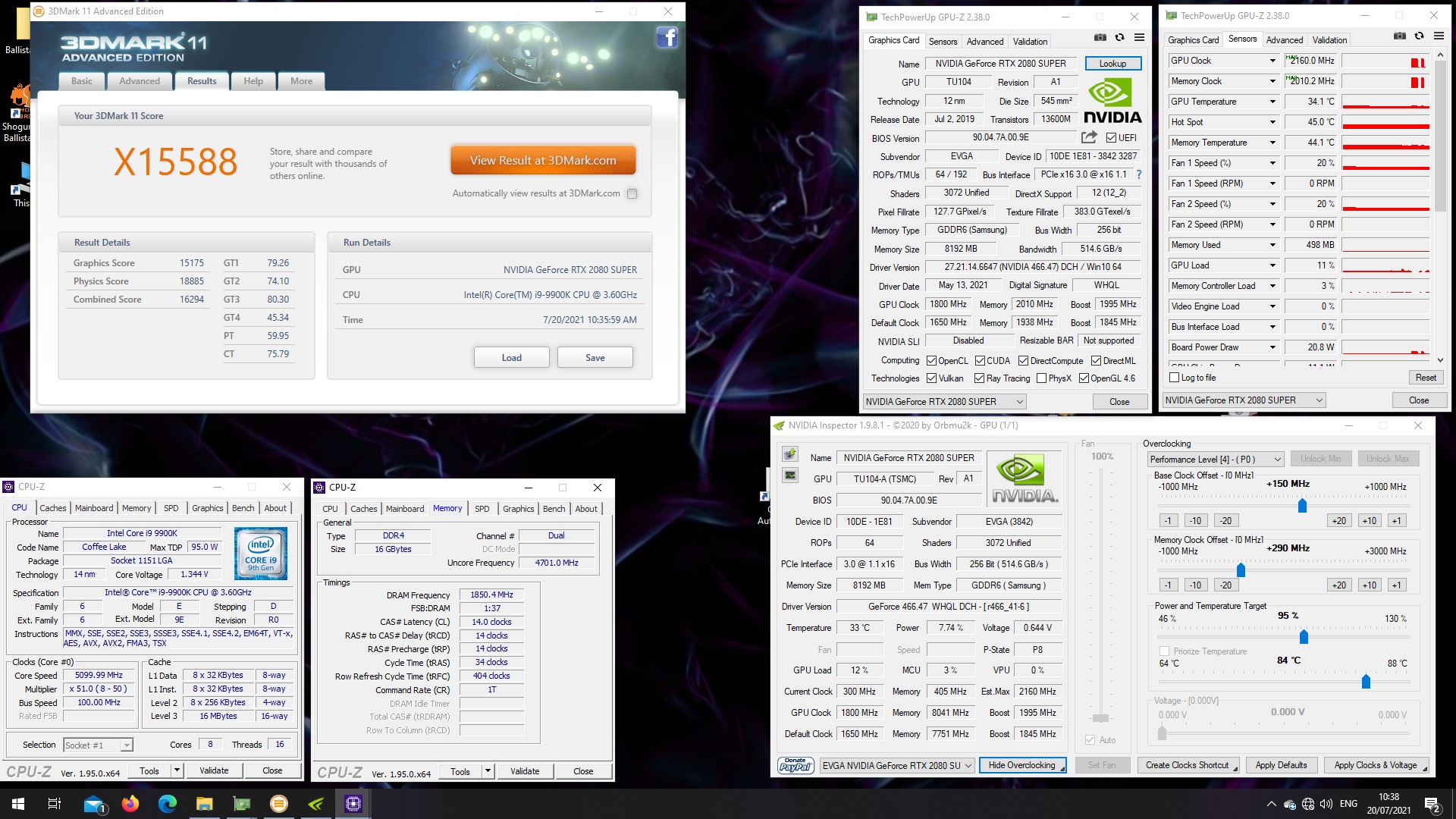The height and width of the screenshot is (819, 1456).
Task: Toggle the DirectML checkbox
Action: pos(1096,361)
